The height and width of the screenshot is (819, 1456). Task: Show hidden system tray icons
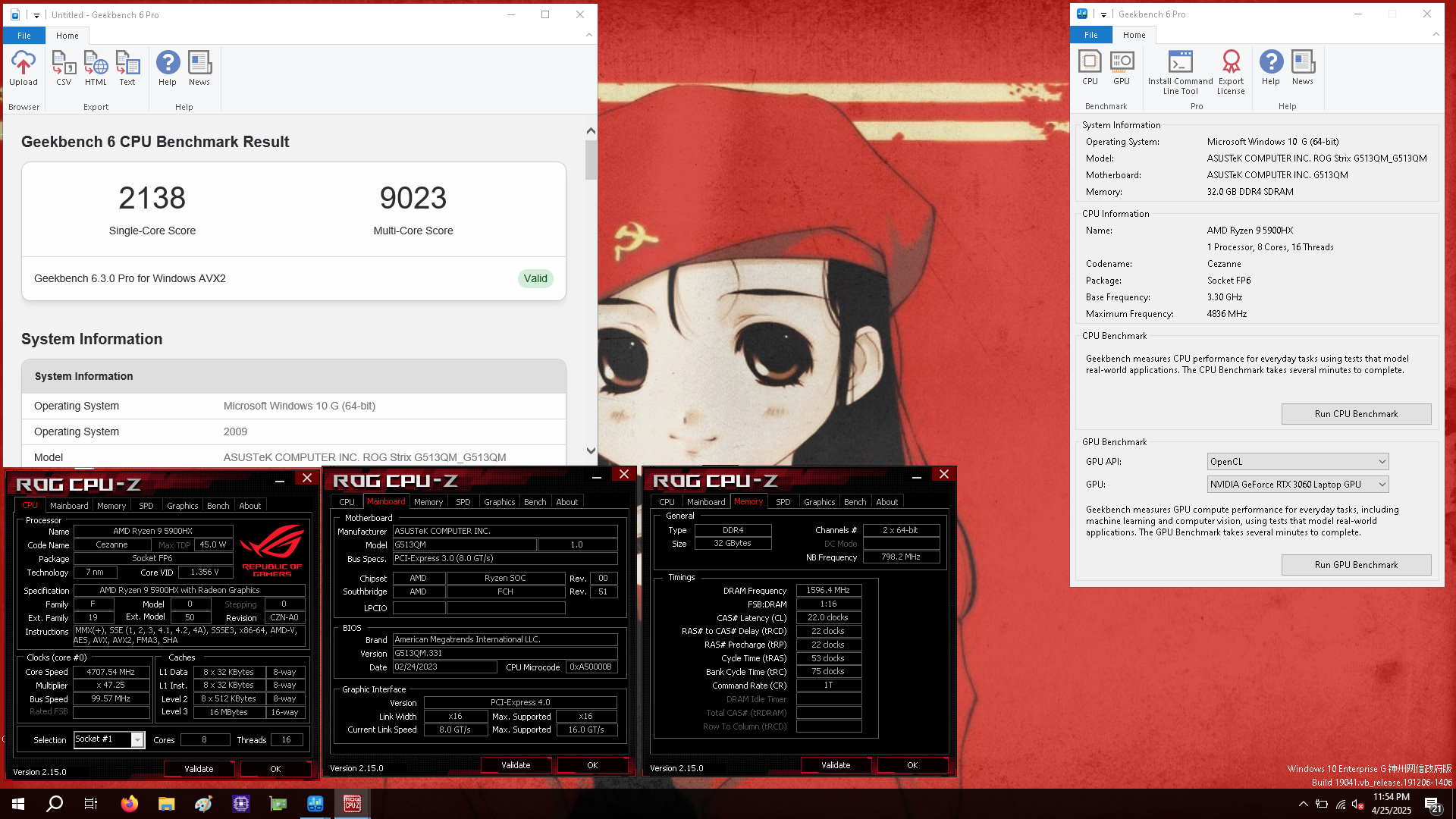[x=1303, y=804]
